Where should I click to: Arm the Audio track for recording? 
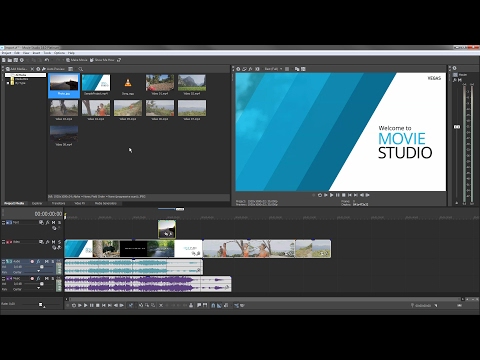tap(32, 262)
